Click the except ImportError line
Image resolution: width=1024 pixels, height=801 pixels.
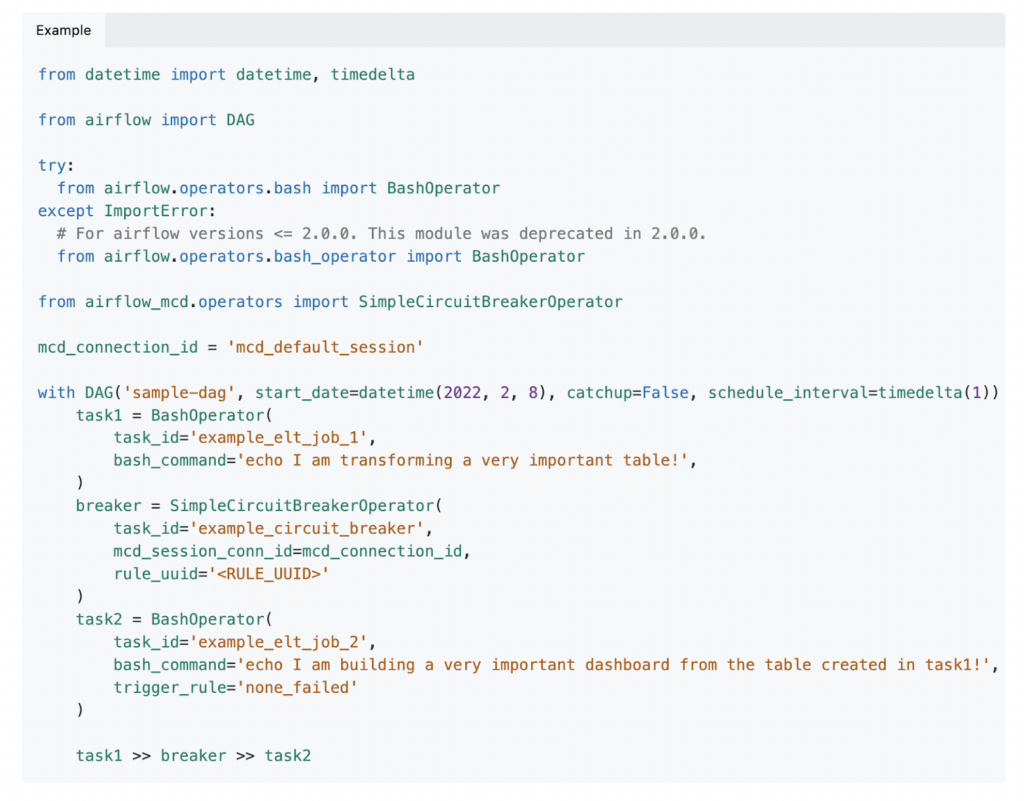point(127,211)
